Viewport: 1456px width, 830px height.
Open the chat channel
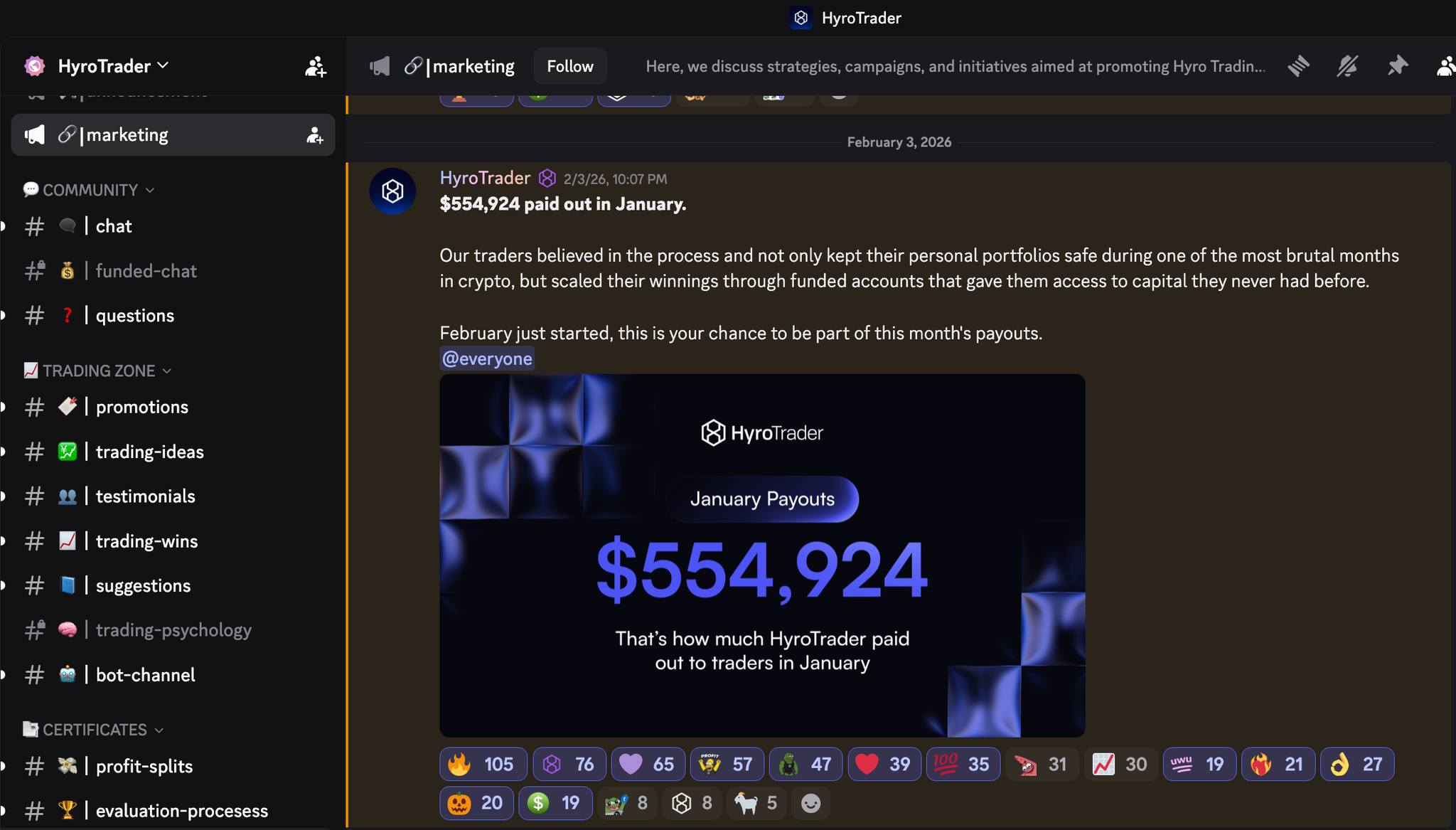(173, 226)
